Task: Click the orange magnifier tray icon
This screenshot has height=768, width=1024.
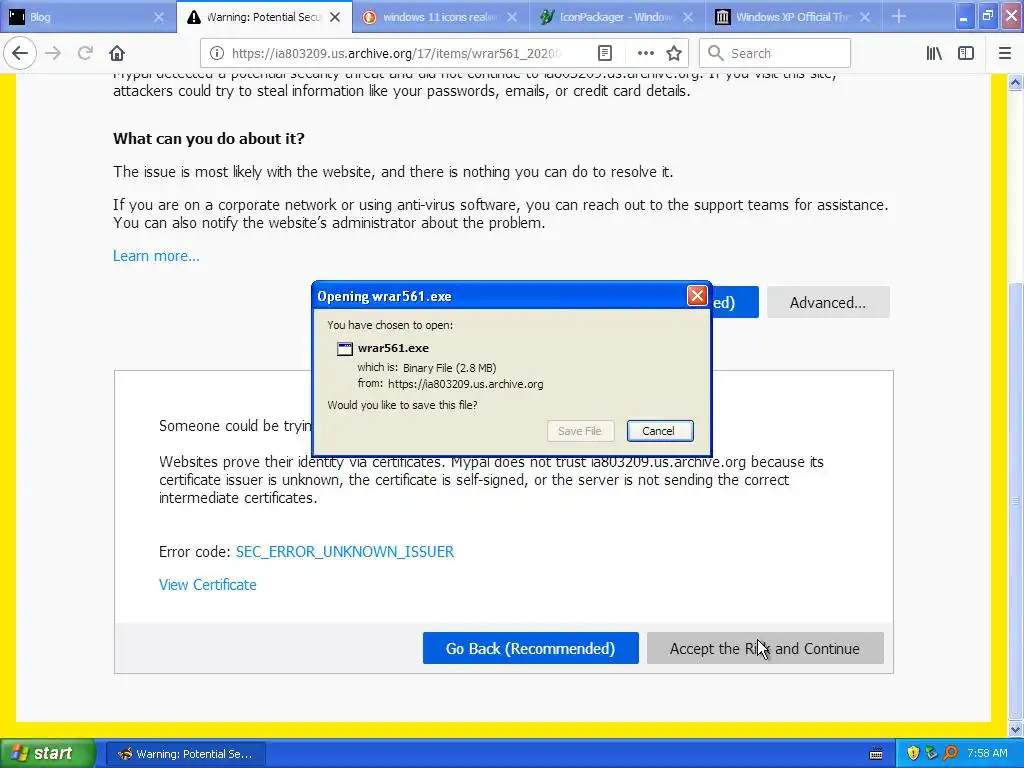Action: (950, 754)
